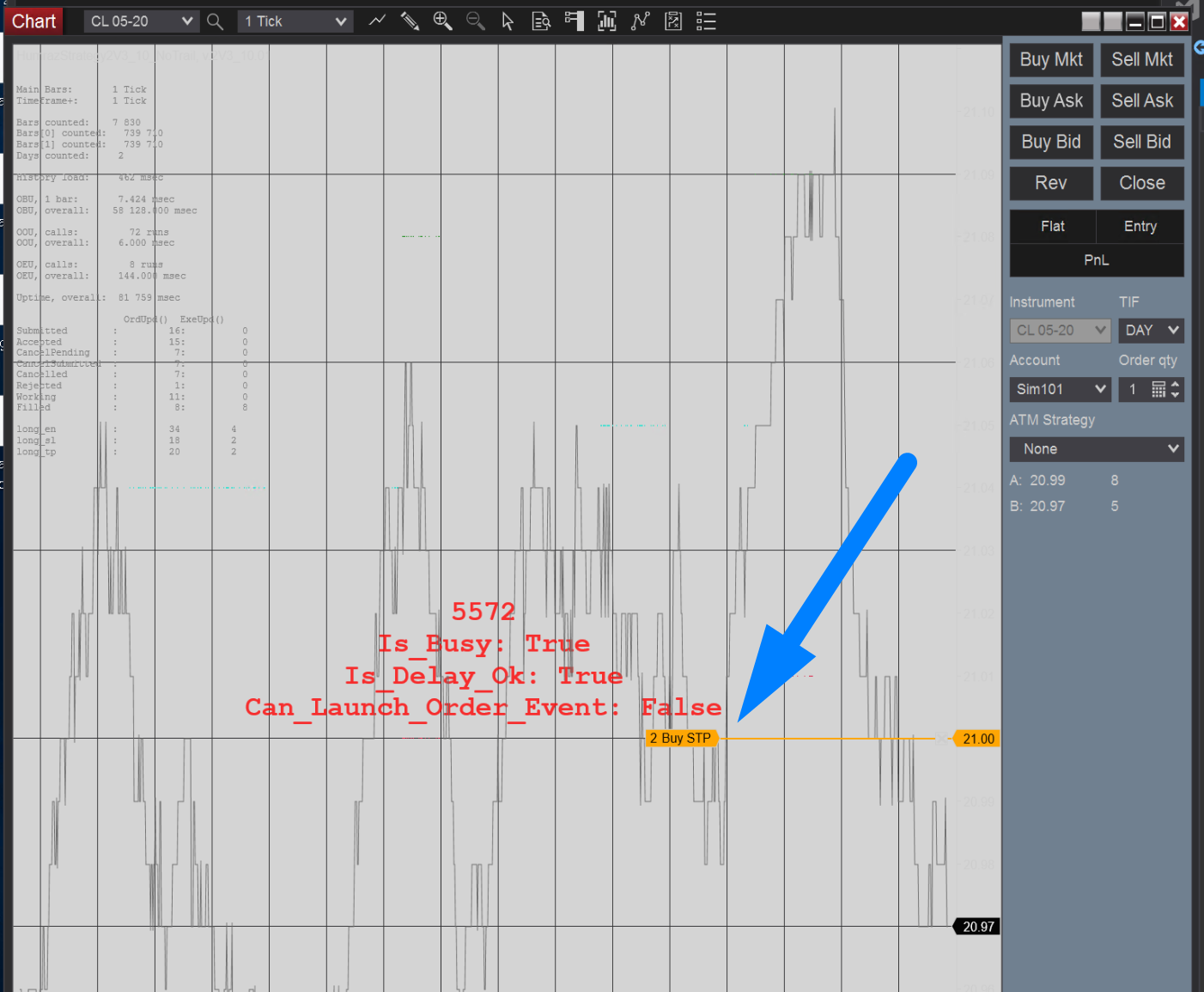Open the CL 05-20 instrument selector in toolbar

tap(142, 21)
